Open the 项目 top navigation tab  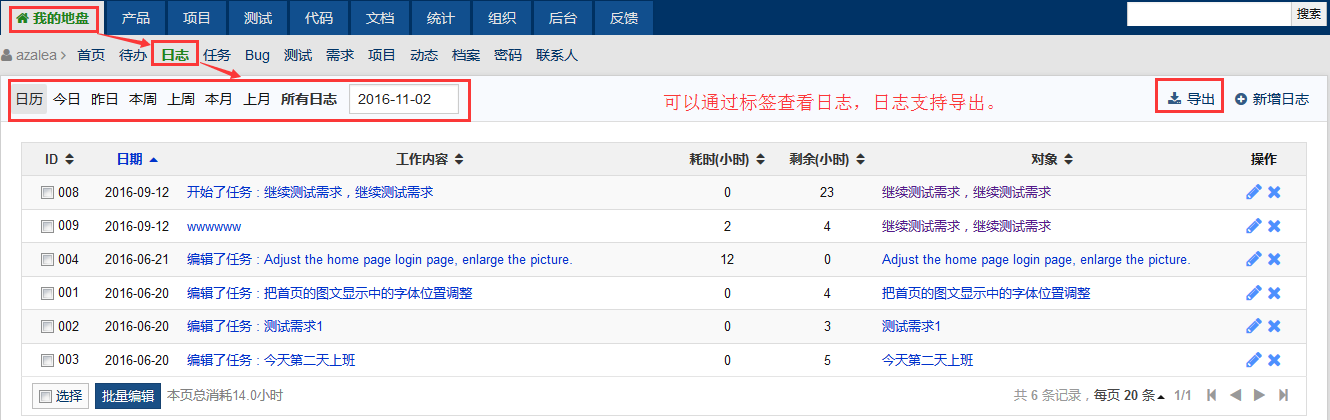tap(197, 17)
